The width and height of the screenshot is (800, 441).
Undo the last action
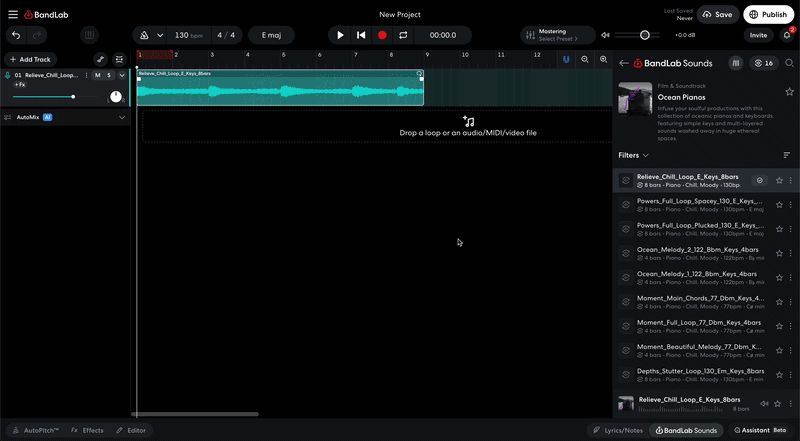click(x=16, y=35)
